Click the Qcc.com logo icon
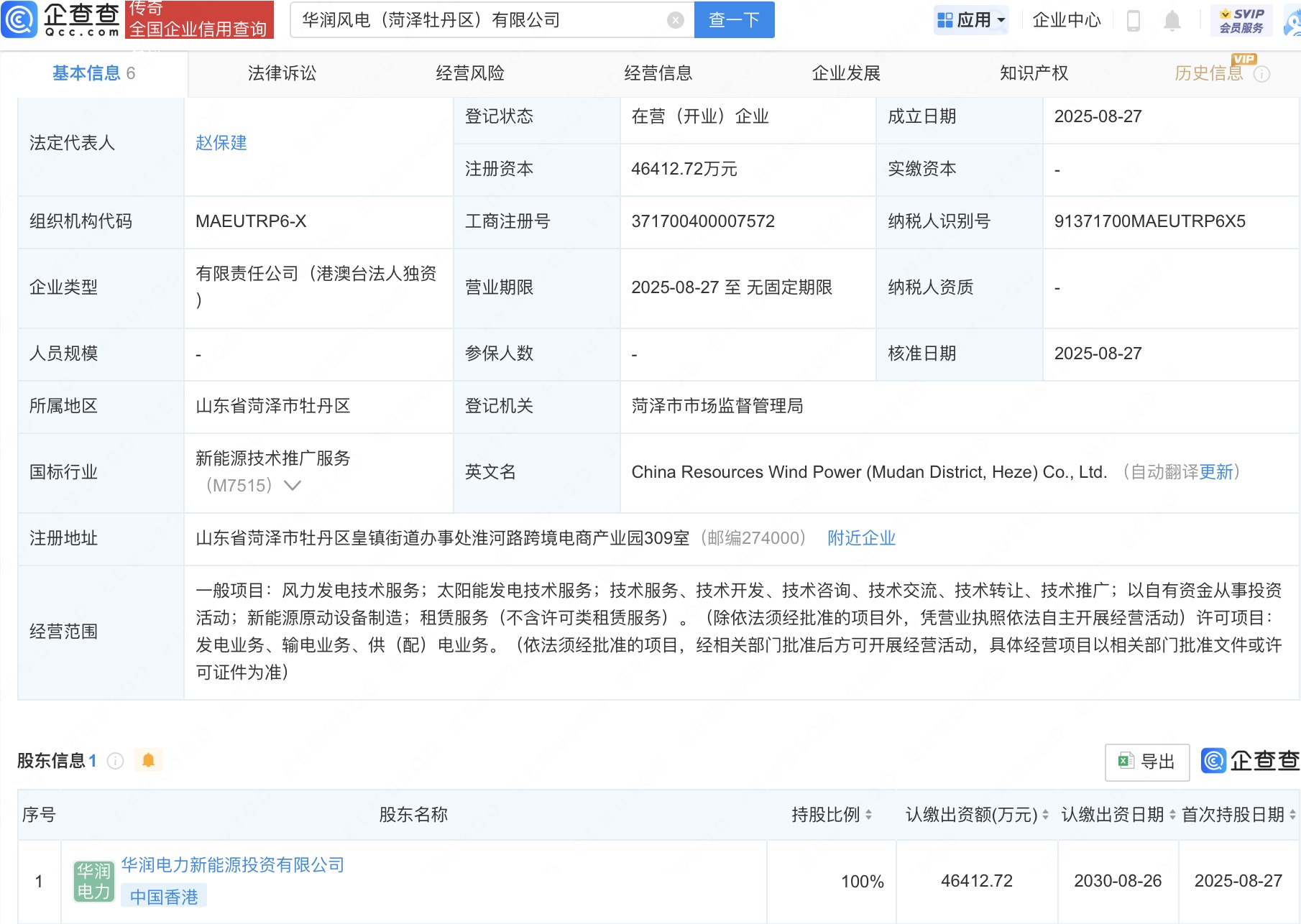1301x924 pixels. coord(19,19)
